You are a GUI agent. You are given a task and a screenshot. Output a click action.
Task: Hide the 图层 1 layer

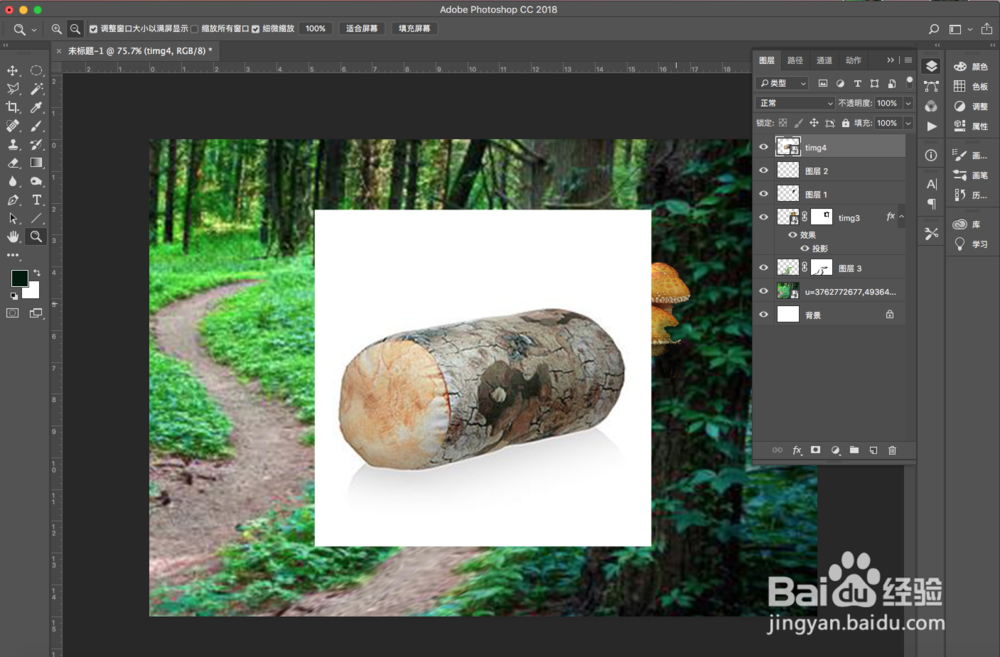pos(763,194)
